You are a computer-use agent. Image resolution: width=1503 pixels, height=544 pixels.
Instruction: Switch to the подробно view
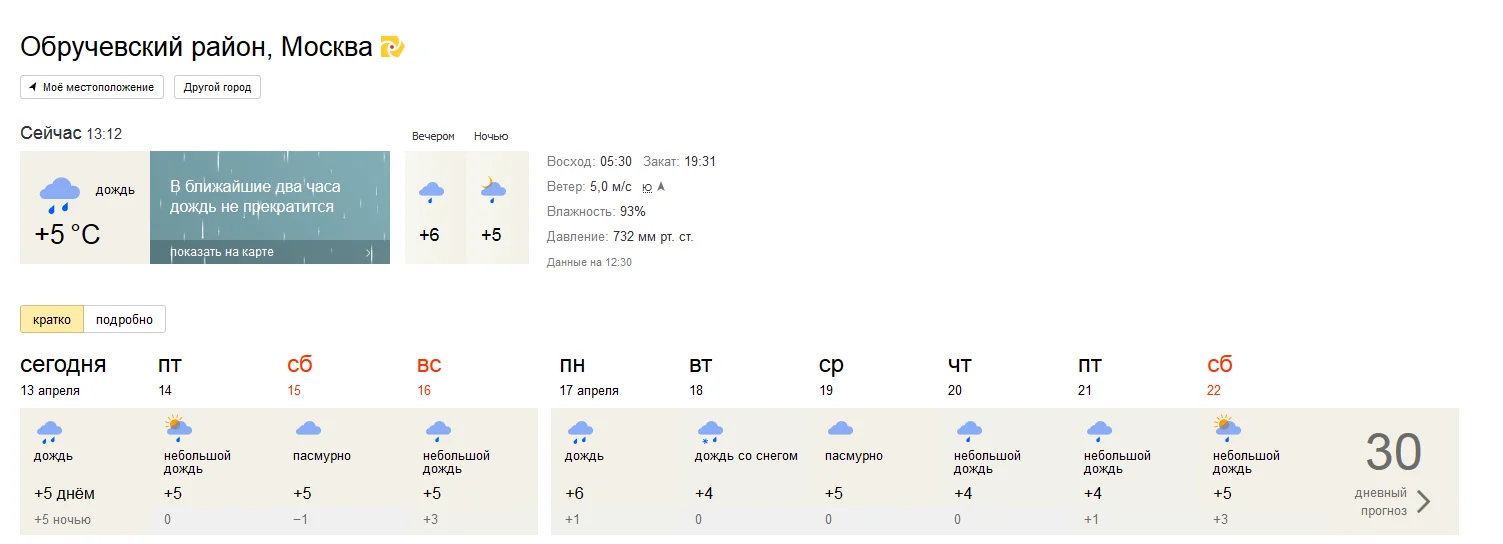[x=124, y=320]
